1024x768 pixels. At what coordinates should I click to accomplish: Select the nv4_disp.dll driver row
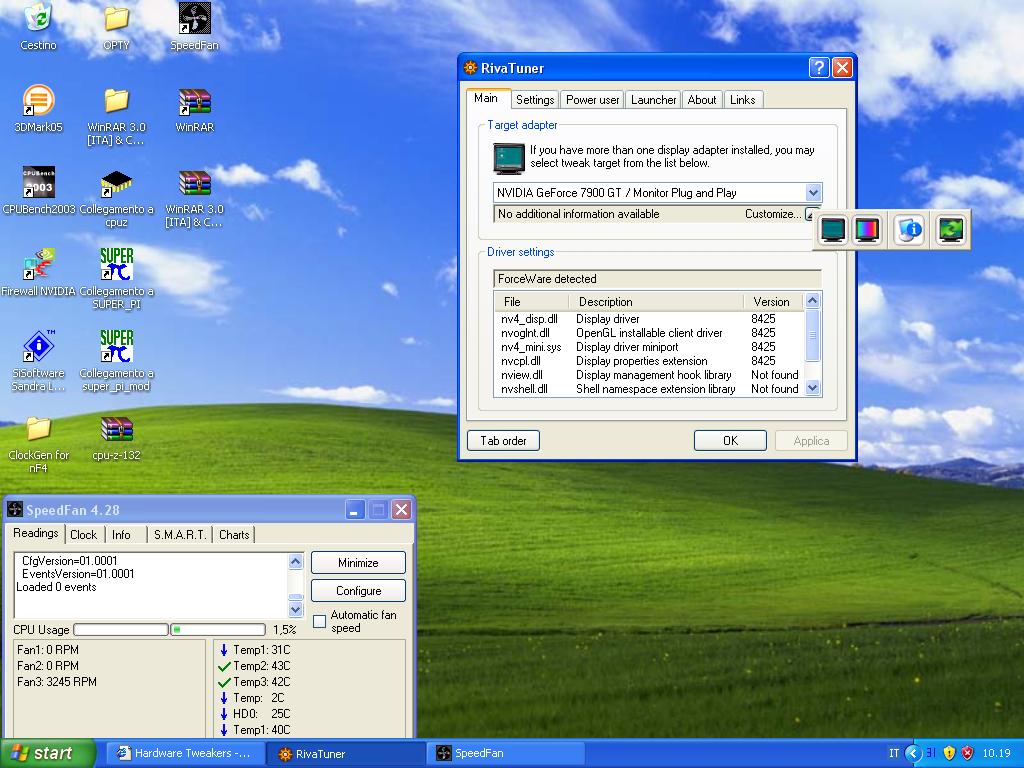pos(650,319)
